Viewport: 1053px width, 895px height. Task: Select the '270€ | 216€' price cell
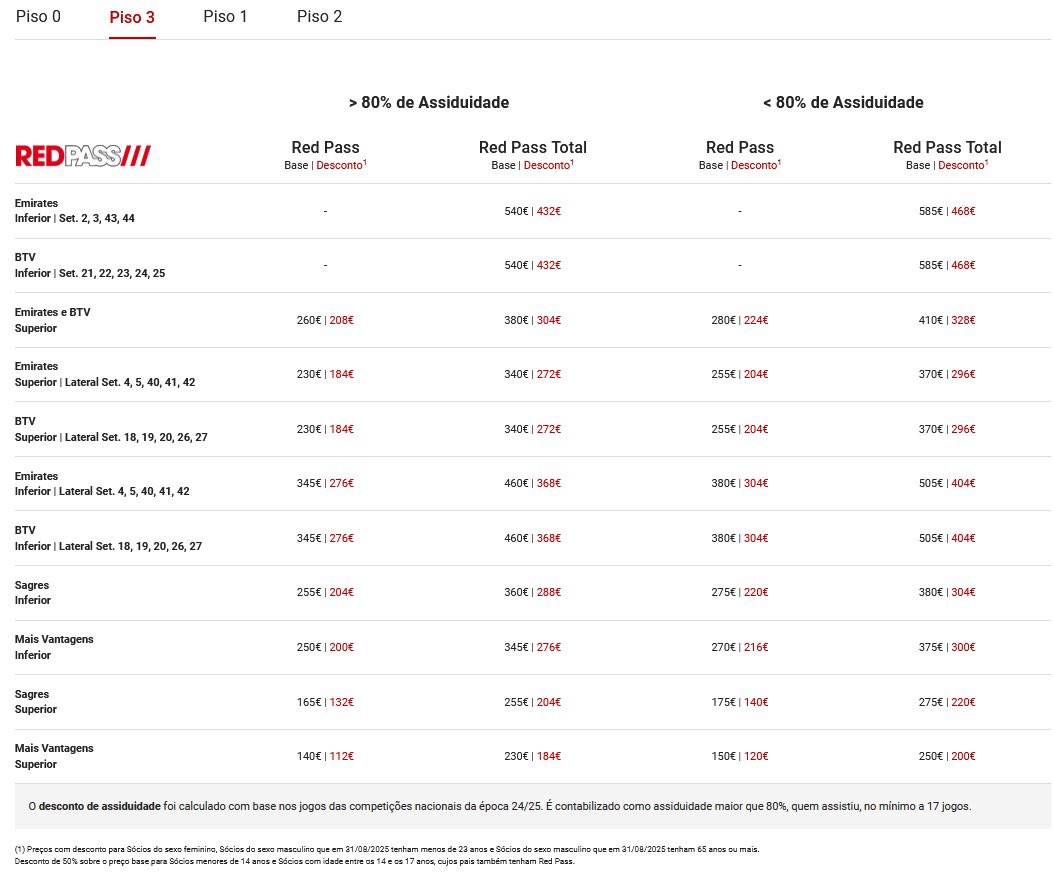coord(739,647)
